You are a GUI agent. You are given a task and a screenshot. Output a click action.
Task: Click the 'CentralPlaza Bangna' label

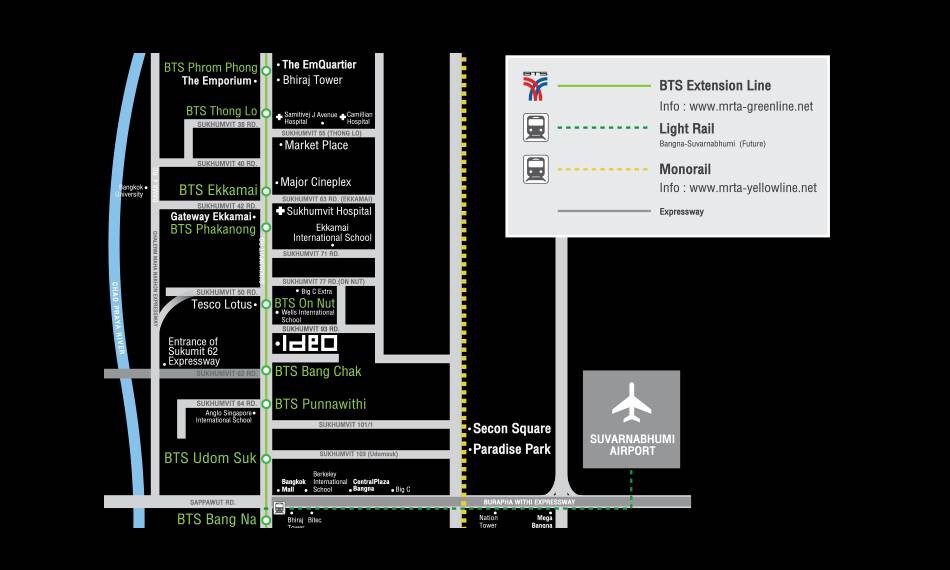pyautogui.click(x=371, y=485)
